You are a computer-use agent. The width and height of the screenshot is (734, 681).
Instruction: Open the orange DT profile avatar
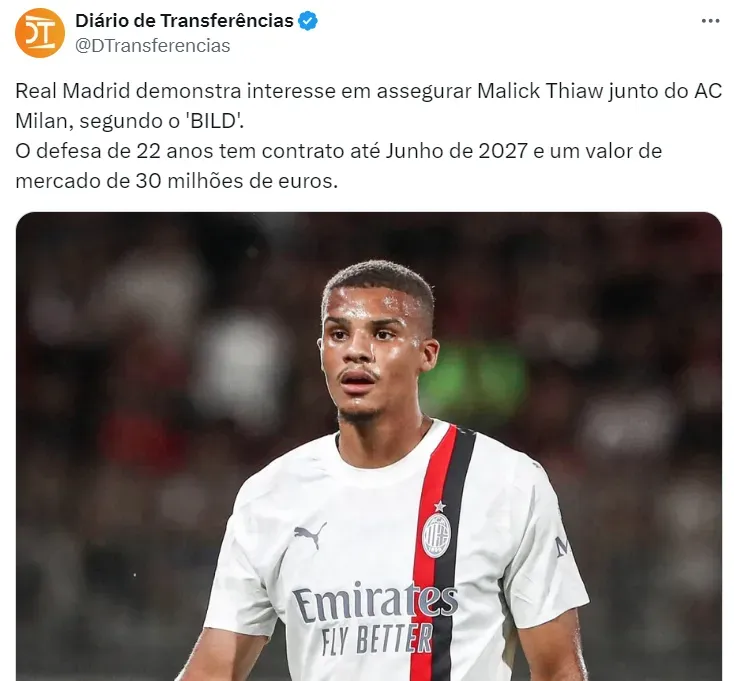[x=40, y=33]
